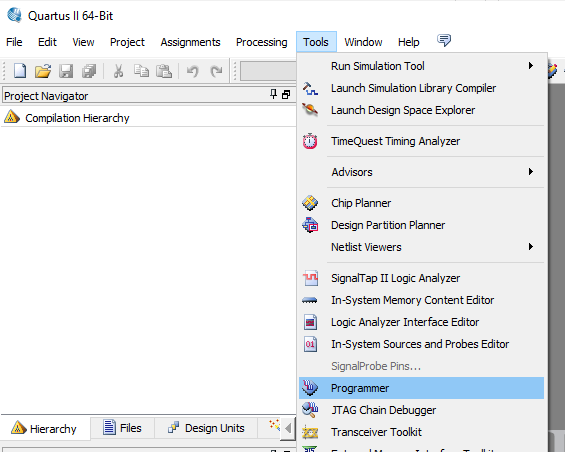Click the Save toolbar icon

click(x=66, y=71)
